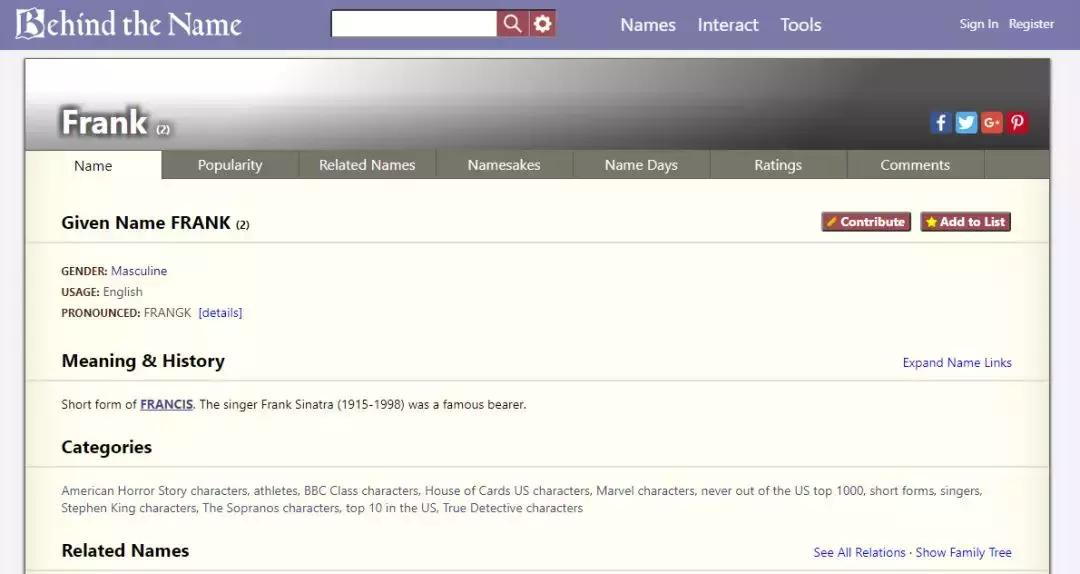Click the Behind the Name logo
The image size is (1080, 574).
pos(129,24)
